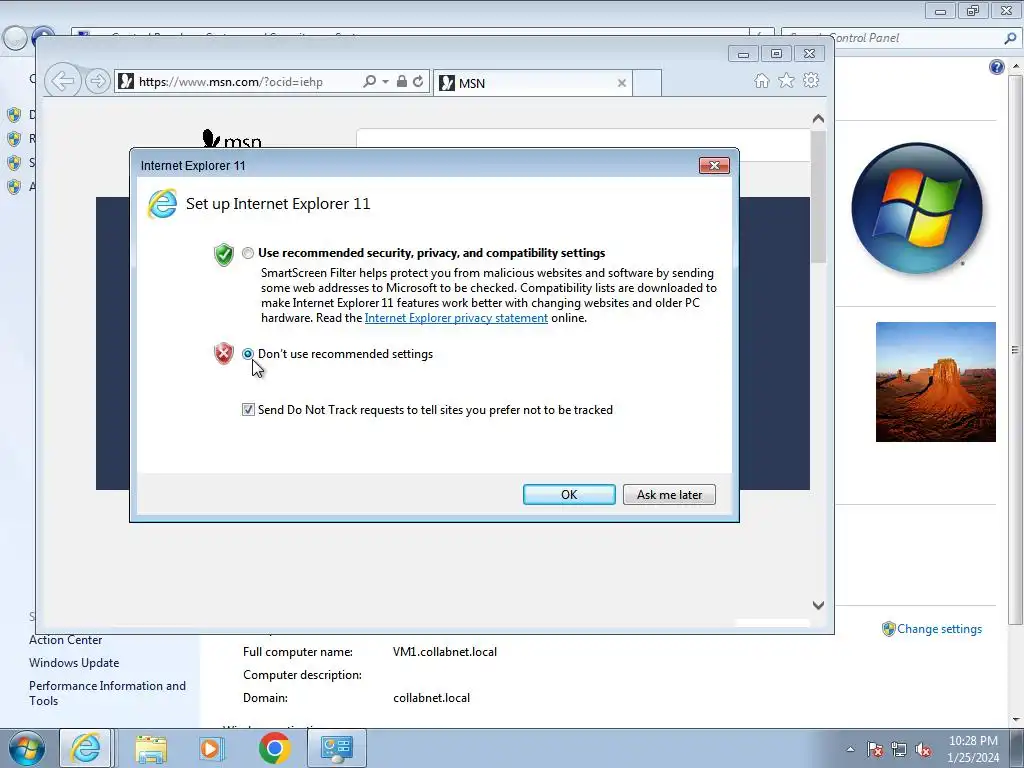The width and height of the screenshot is (1024, 768).
Task: Select Don't use recommended settings radio button
Action: [248, 354]
